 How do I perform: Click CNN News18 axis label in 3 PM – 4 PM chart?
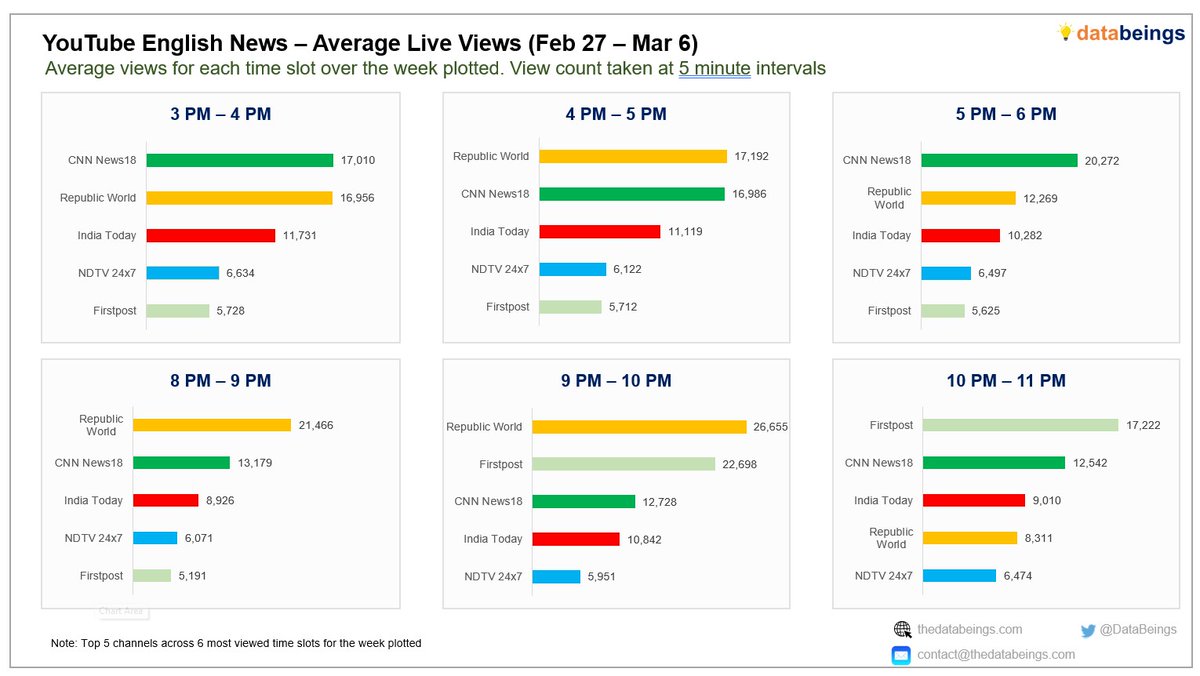(x=103, y=160)
